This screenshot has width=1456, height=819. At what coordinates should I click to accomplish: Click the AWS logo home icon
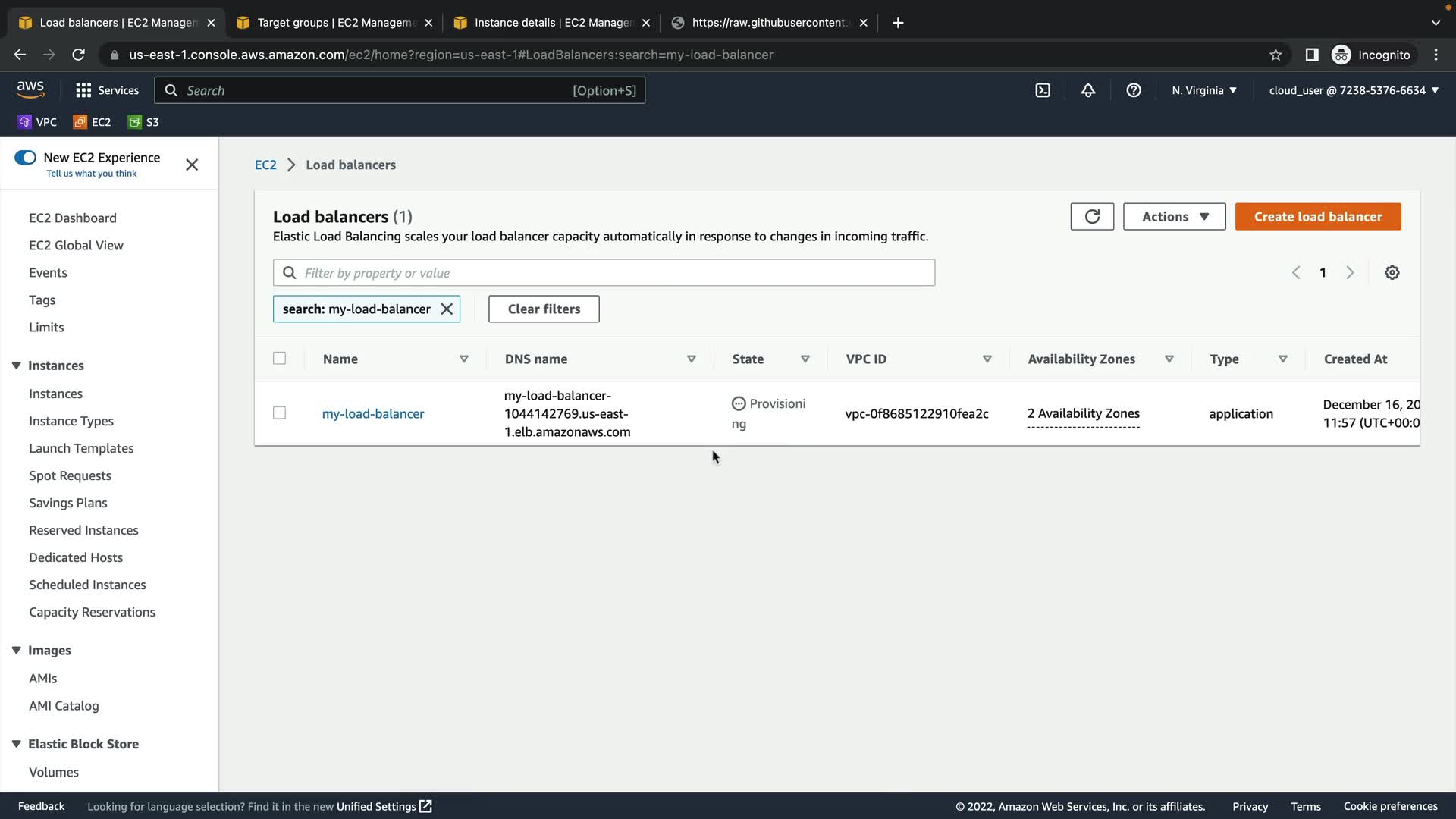[x=30, y=89]
